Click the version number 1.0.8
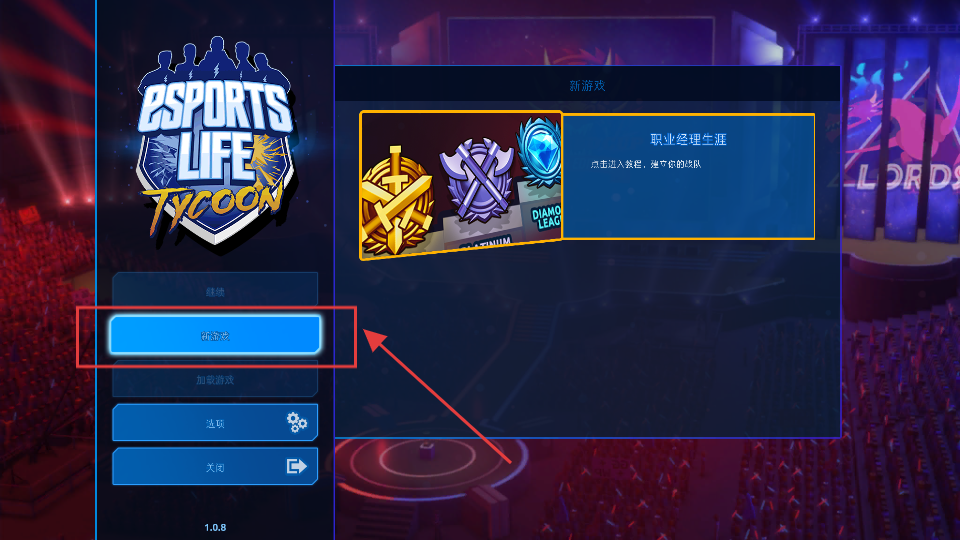960x540 pixels. pyautogui.click(x=215, y=527)
